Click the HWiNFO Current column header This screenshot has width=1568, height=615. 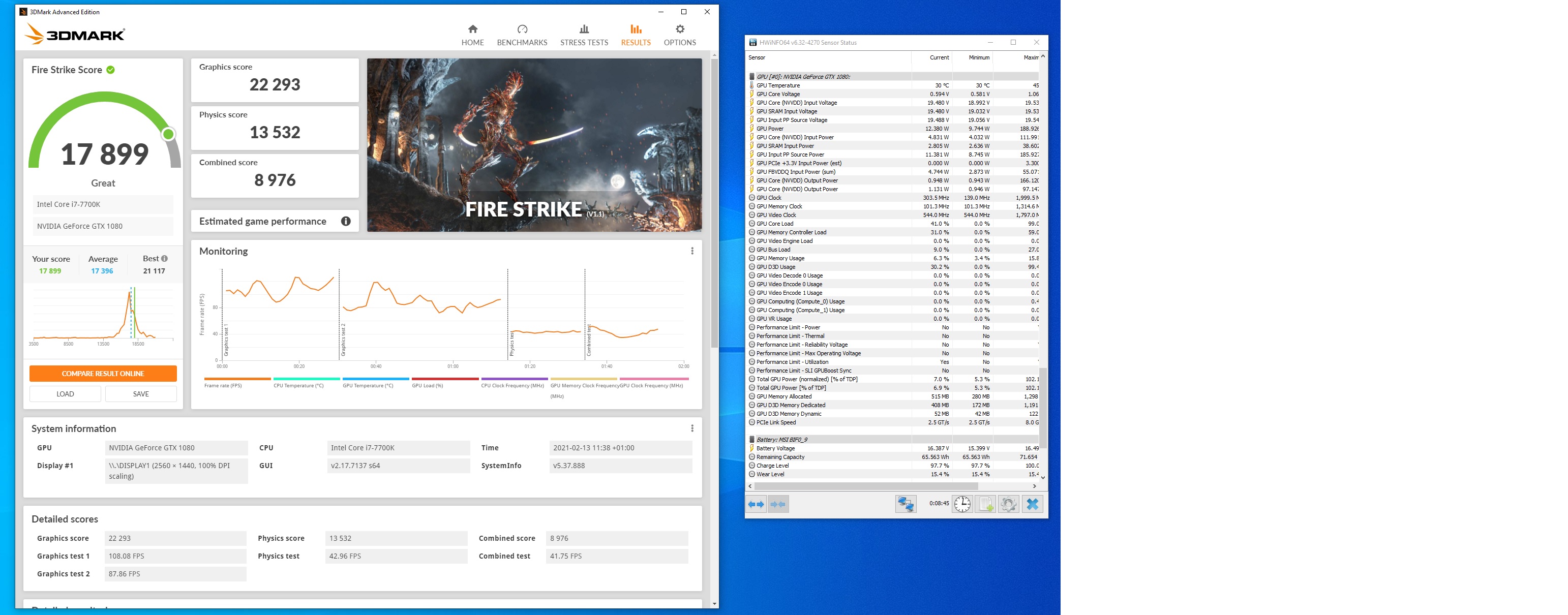click(x=931, y=58)
